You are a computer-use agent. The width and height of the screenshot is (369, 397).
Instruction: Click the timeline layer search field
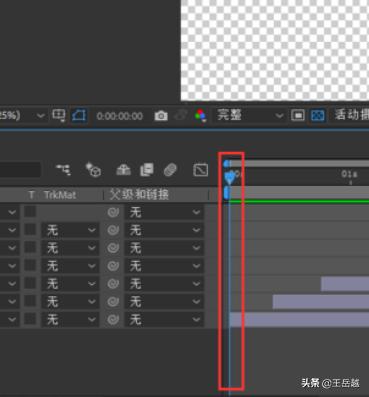click(20, 170)
